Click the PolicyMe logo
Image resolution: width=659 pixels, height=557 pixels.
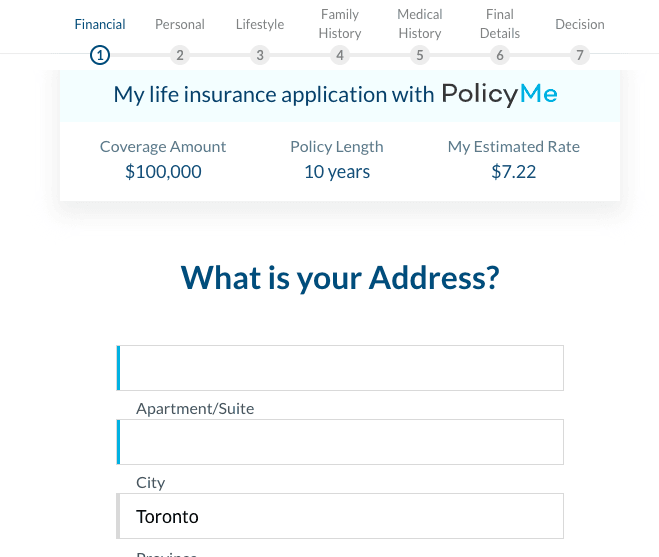coord(499,94)
